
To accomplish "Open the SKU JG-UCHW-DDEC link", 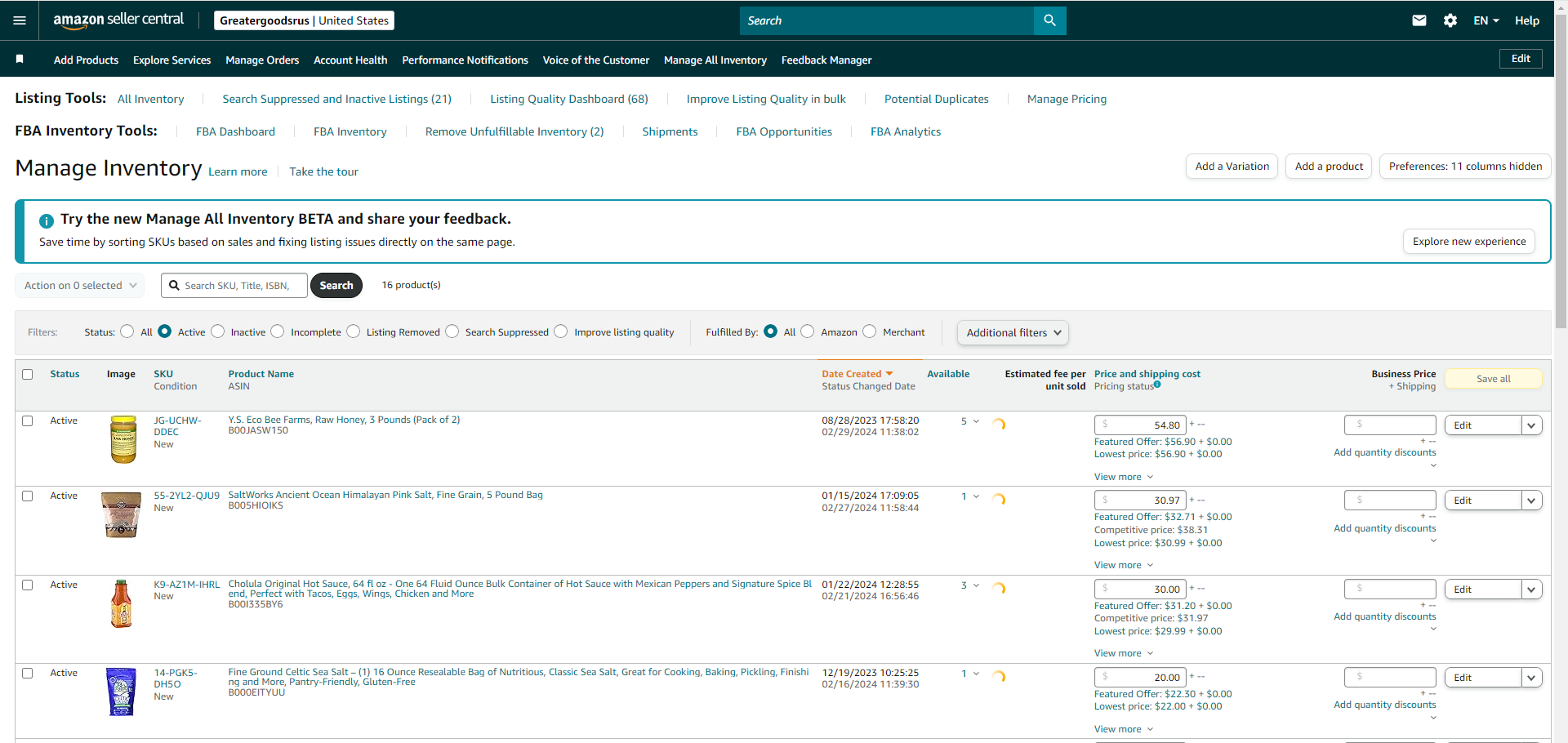I will (x=177, y=426).
